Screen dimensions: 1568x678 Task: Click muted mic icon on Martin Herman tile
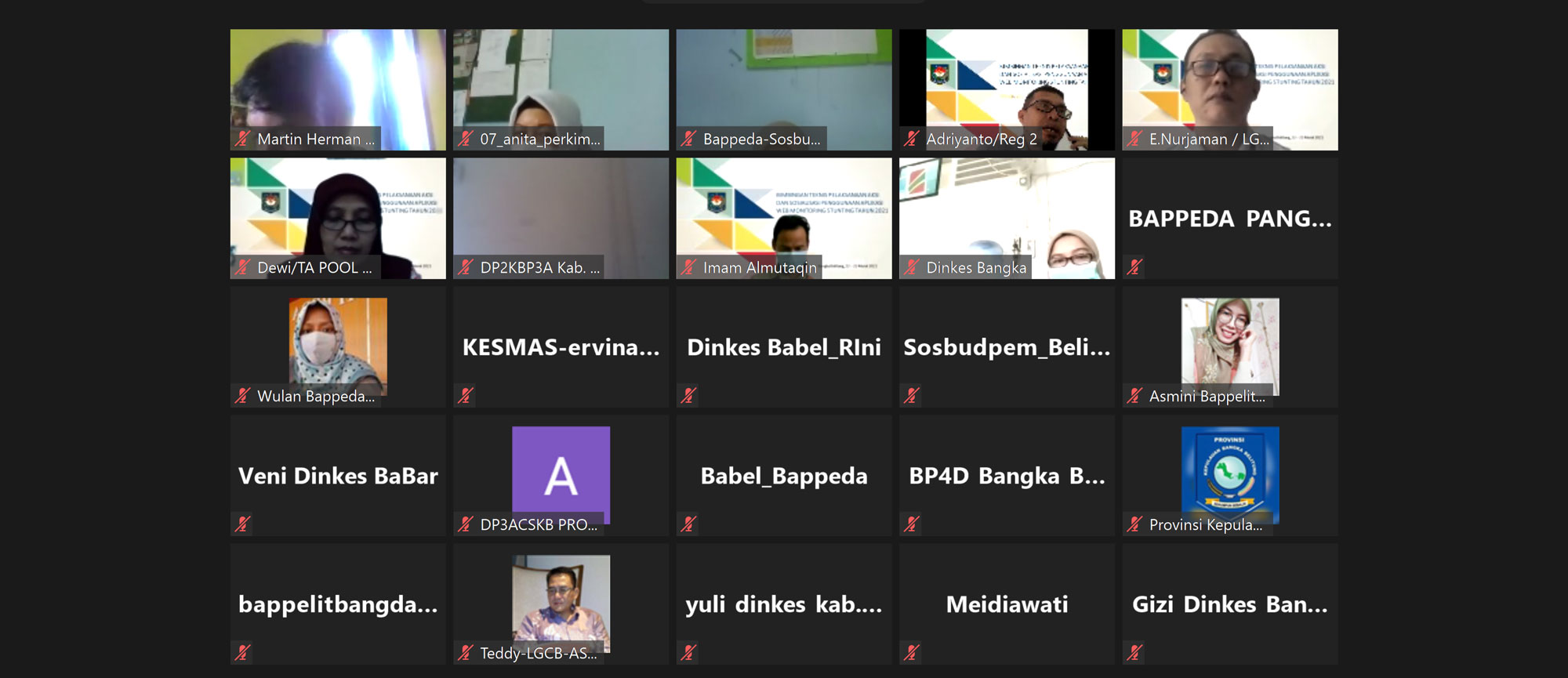point(243,139)
